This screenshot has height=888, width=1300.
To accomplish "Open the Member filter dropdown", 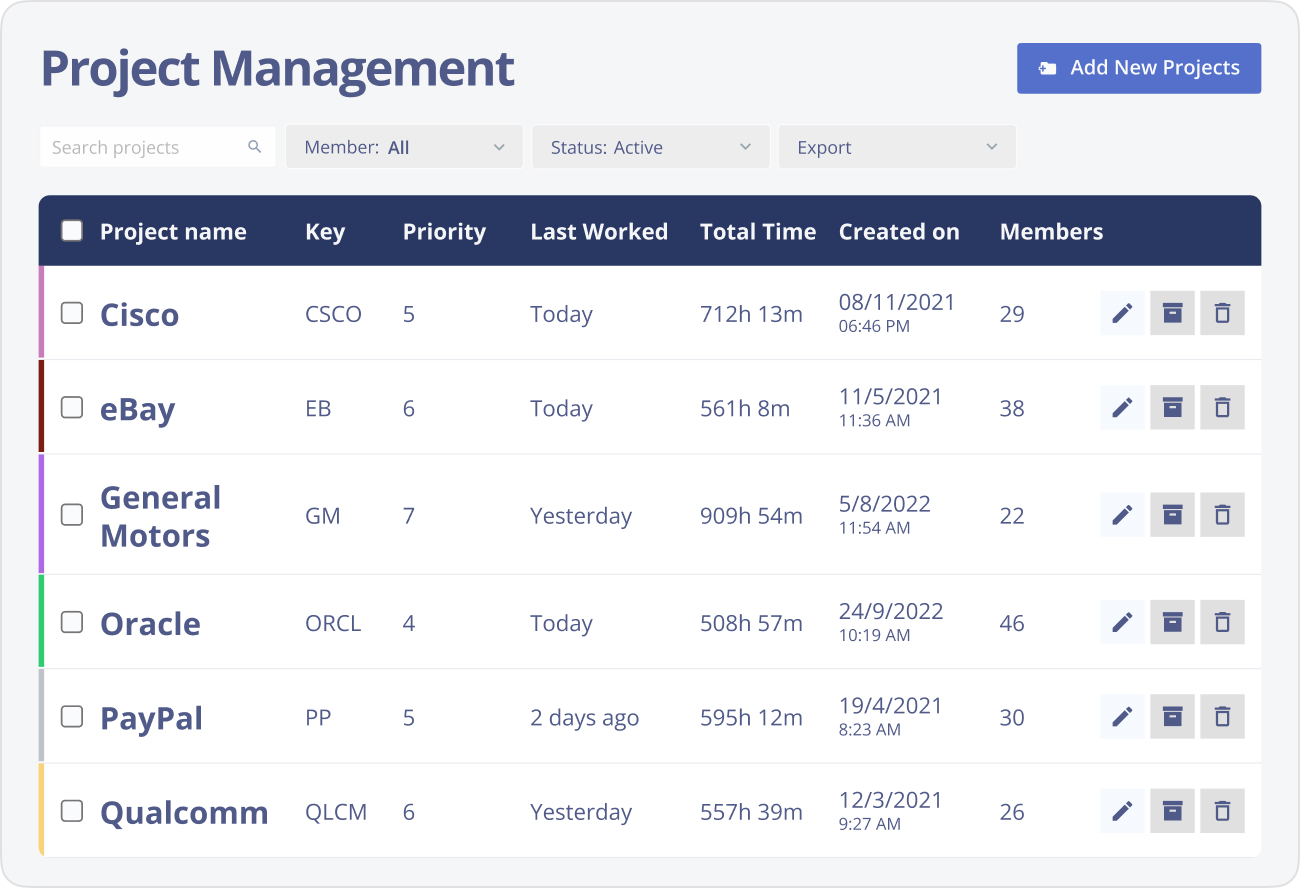I will click(404, 146).
